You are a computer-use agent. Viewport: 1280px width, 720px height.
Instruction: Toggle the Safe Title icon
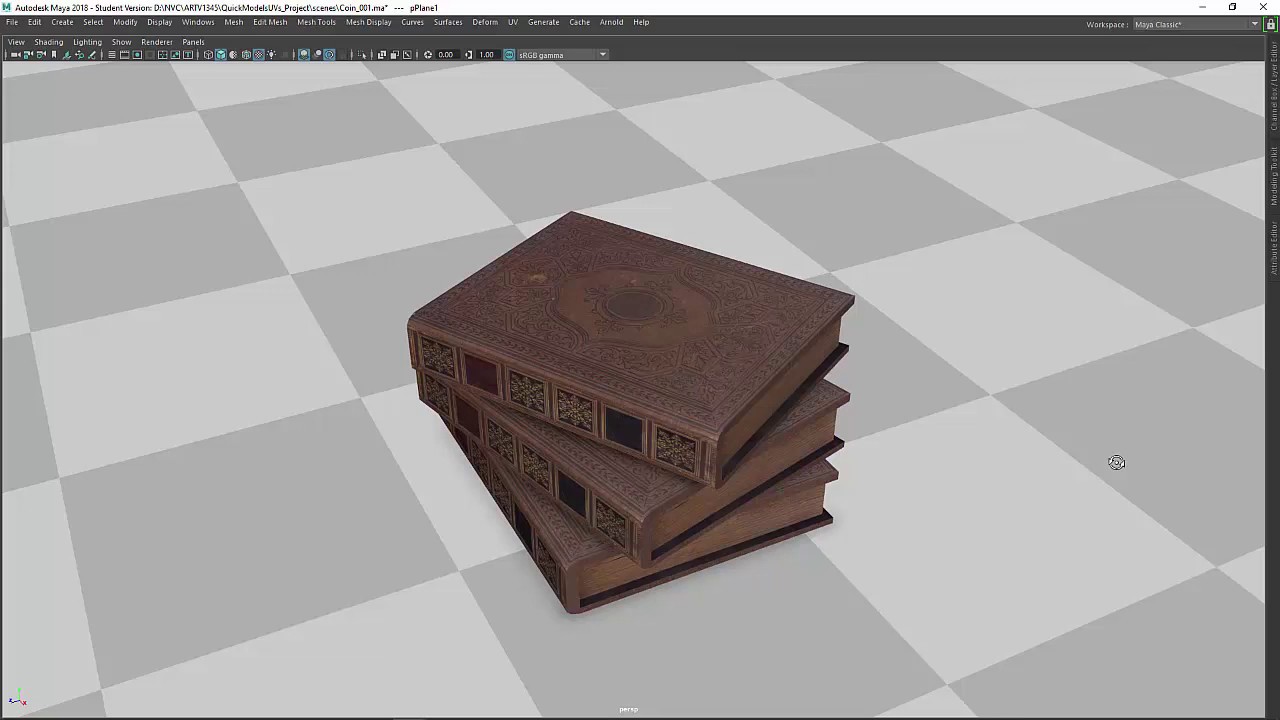(x=188, y=55)
